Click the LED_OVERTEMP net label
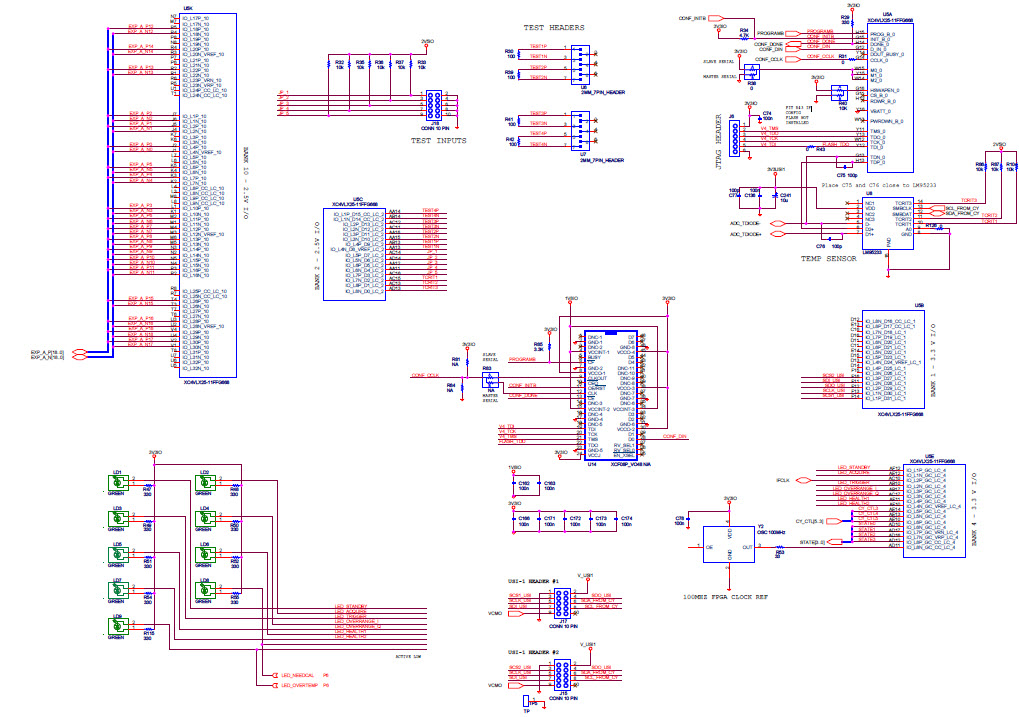1019x717 pixels. click(299, 686)
